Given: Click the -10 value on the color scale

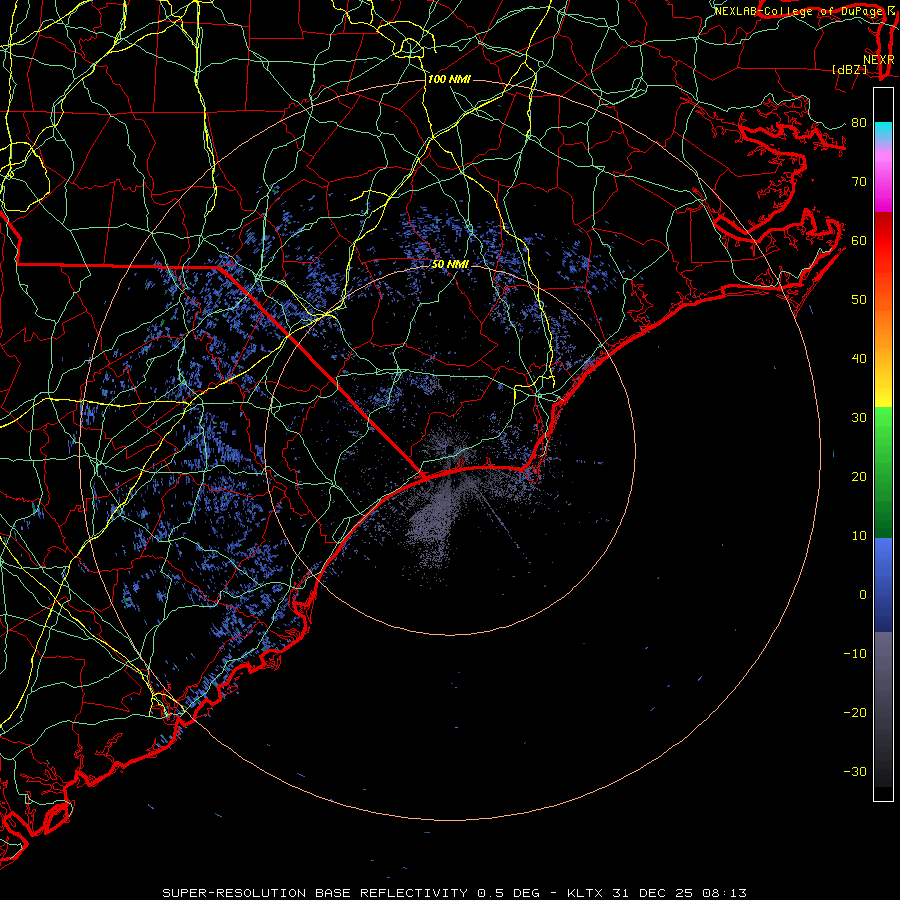Looking at the screenshot, I should 855,654.
